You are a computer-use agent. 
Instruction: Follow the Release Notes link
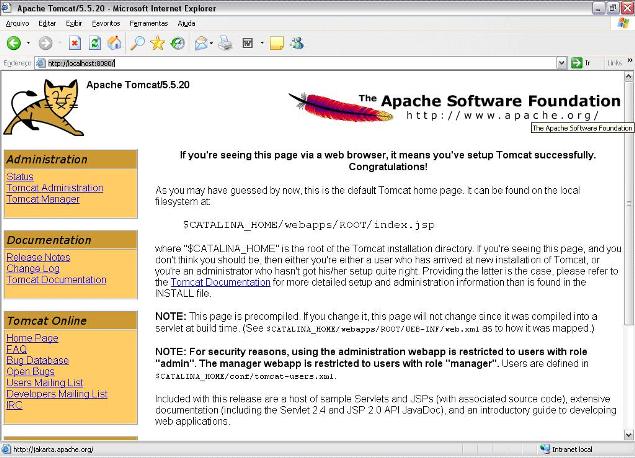pyautogui.click(x=38, y=257)
